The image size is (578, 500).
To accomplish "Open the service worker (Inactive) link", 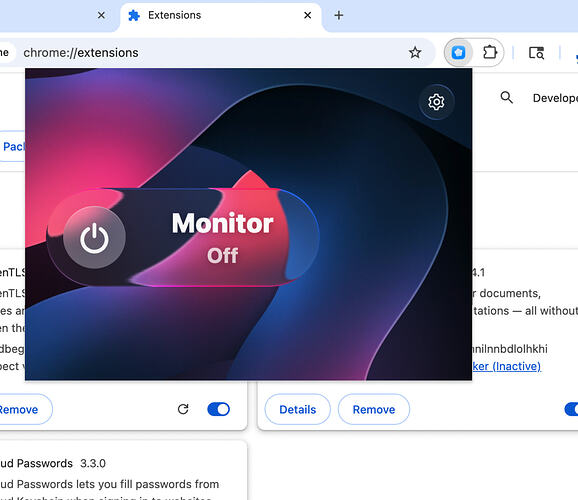I will coord(506,366).
